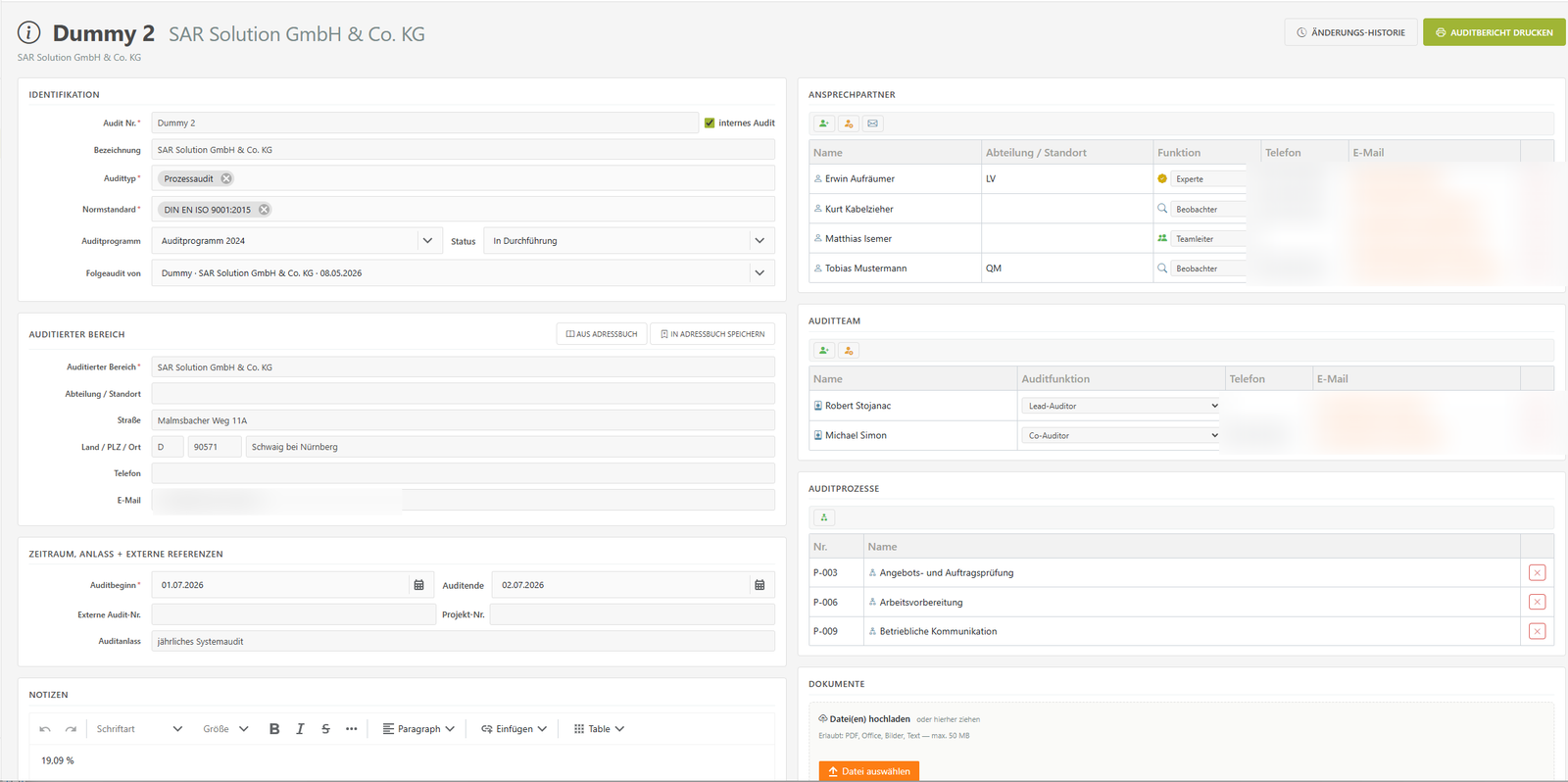Click Ort field Schwaig bei Nürnberg
Viewport: 1568px width, 782px height.
(x=511, y=447)
